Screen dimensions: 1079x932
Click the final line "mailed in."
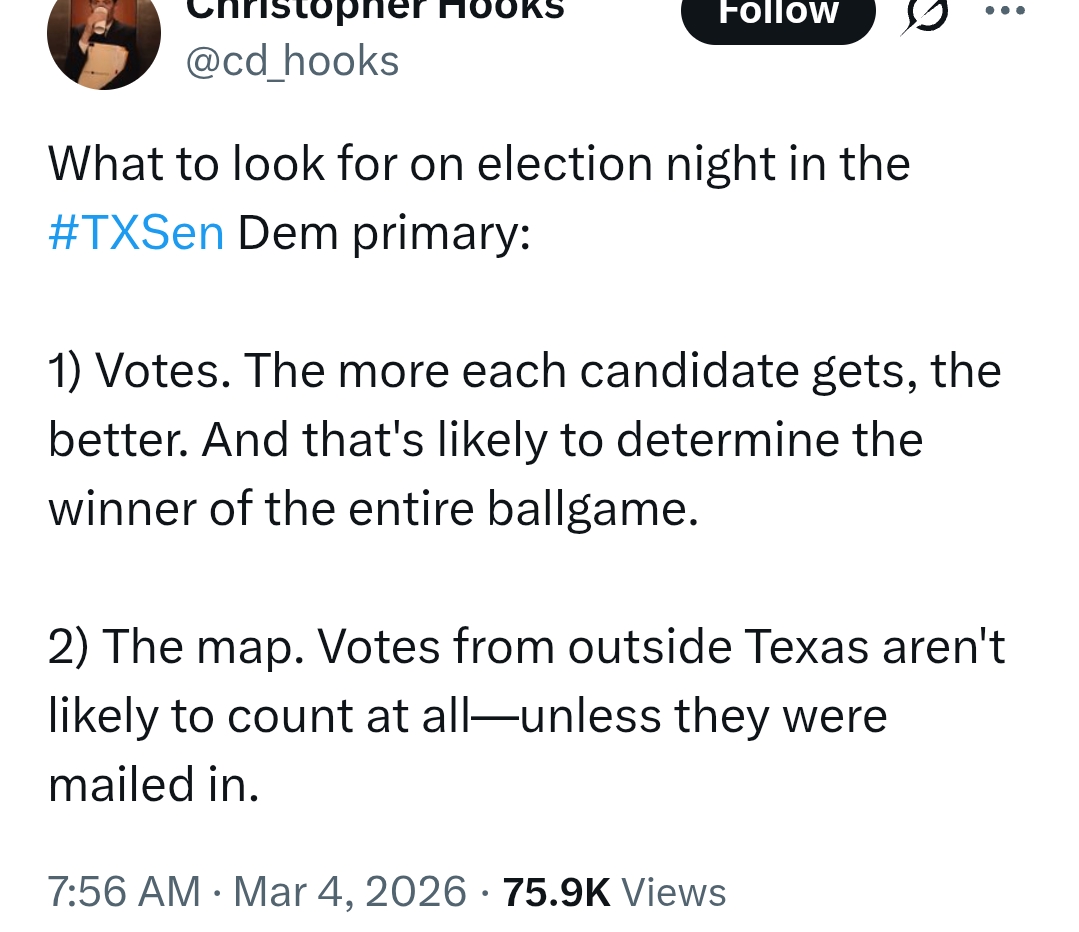click(x=154, y=785)
